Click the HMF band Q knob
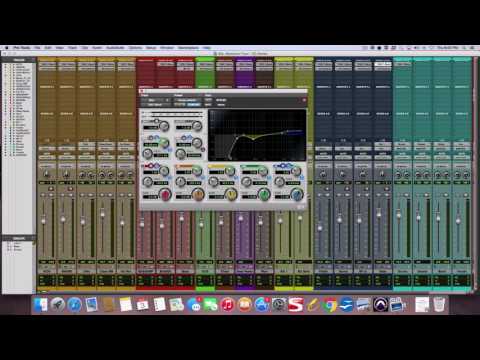 tap(263, 171)
